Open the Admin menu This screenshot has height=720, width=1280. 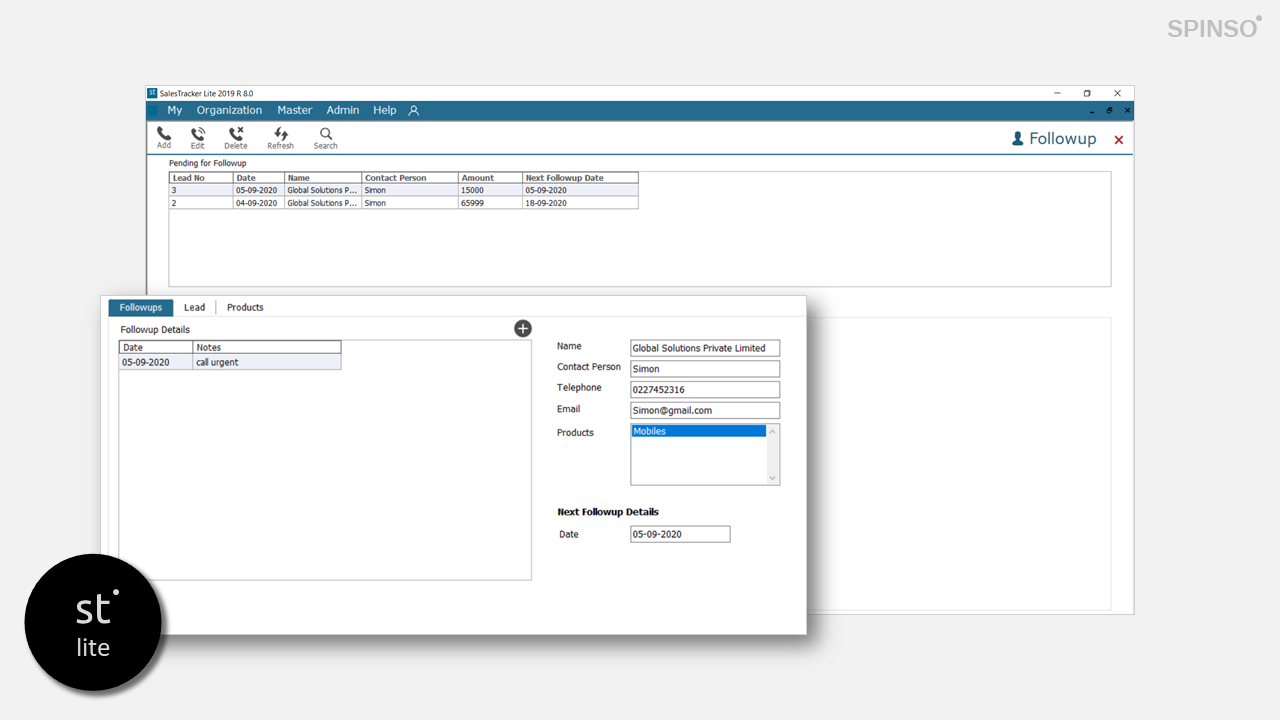click(x=343, y=111)
